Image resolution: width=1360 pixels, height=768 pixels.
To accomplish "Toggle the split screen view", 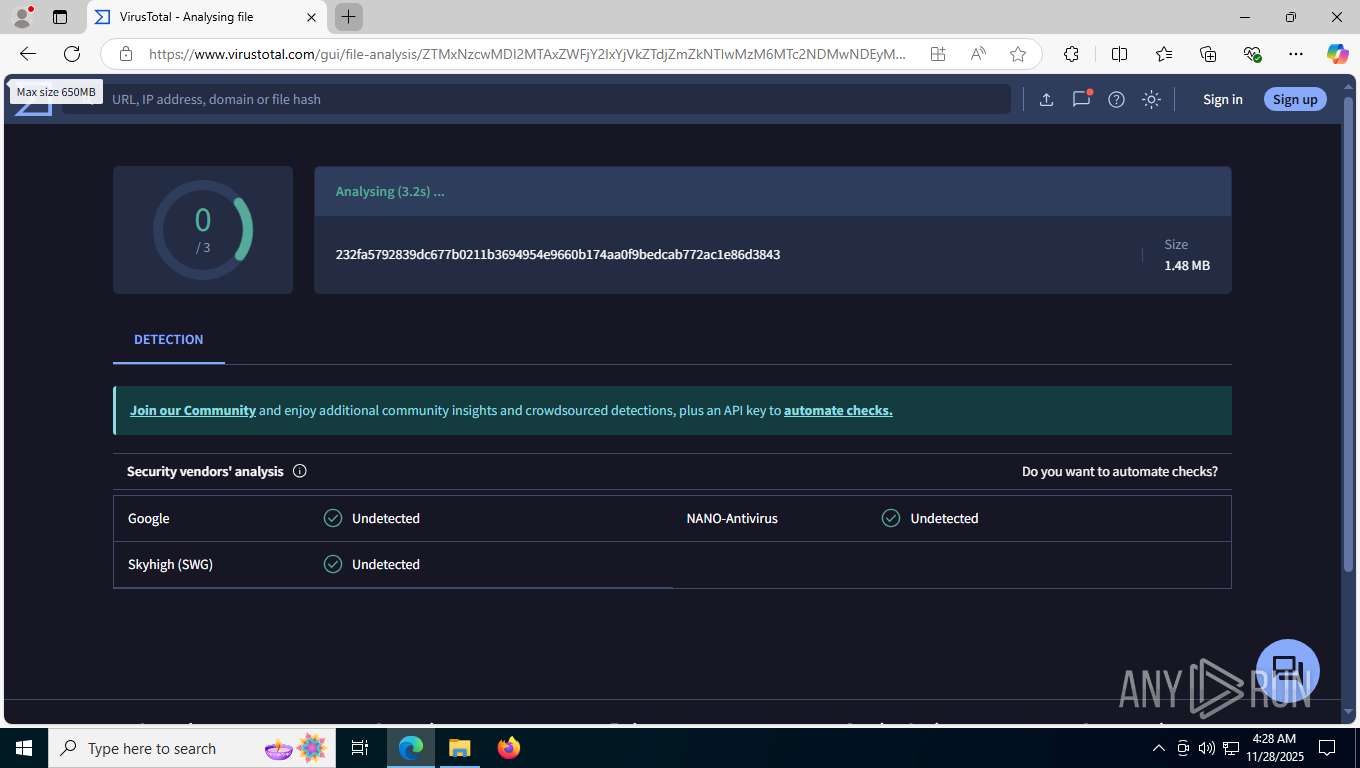I will tap(1120, 54).
